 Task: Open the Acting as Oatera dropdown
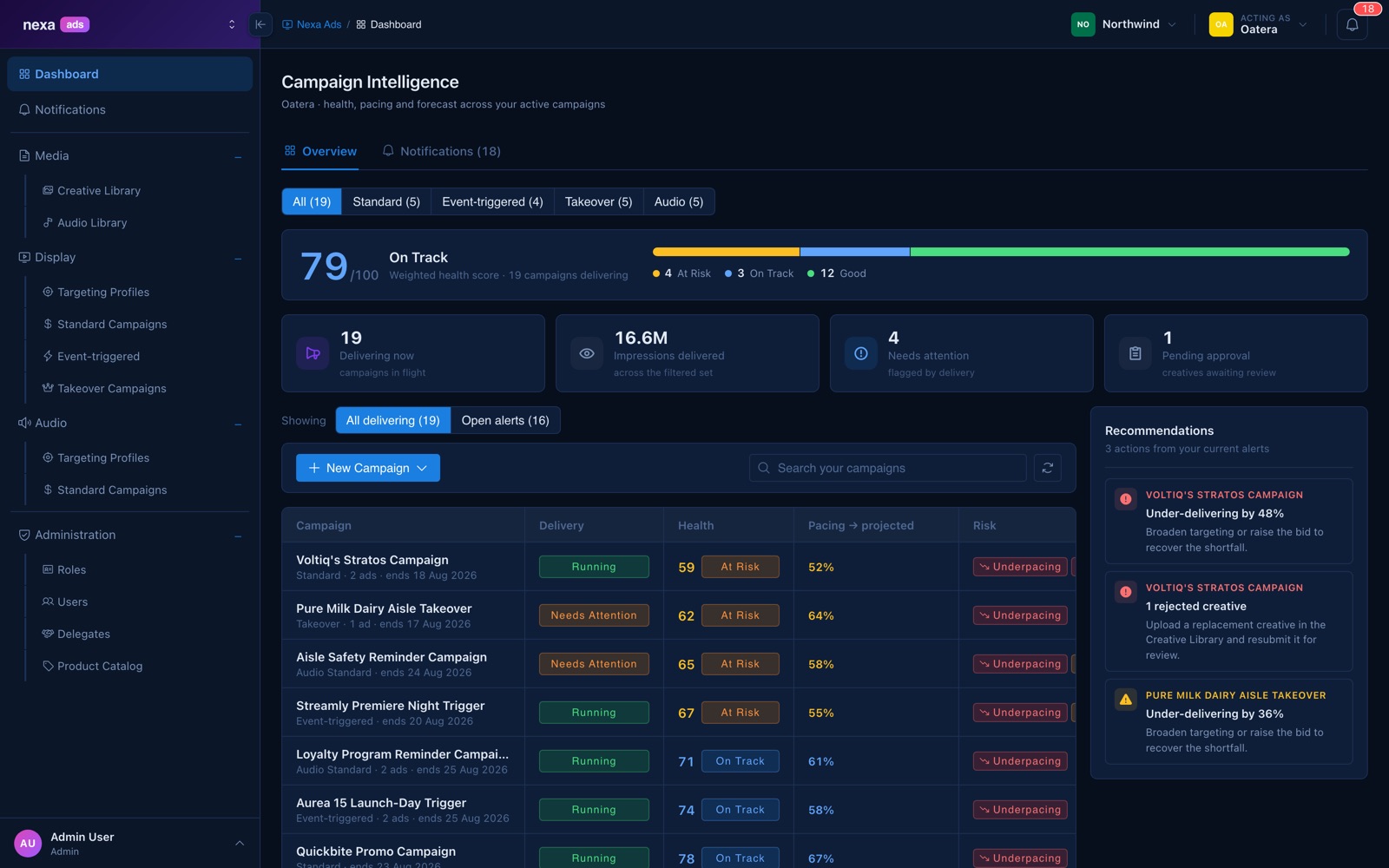click(x=1259, y=24)
